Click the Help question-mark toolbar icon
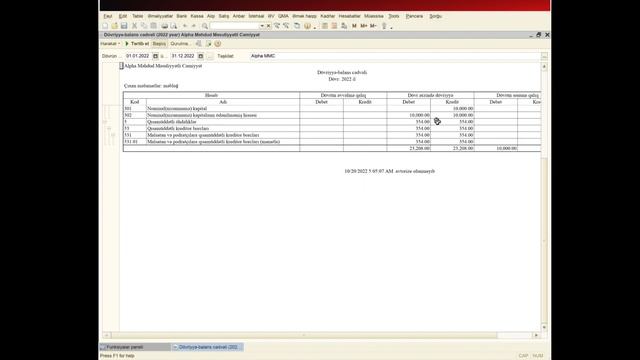This screenshot has width=640, height=360. pos(307,26)
